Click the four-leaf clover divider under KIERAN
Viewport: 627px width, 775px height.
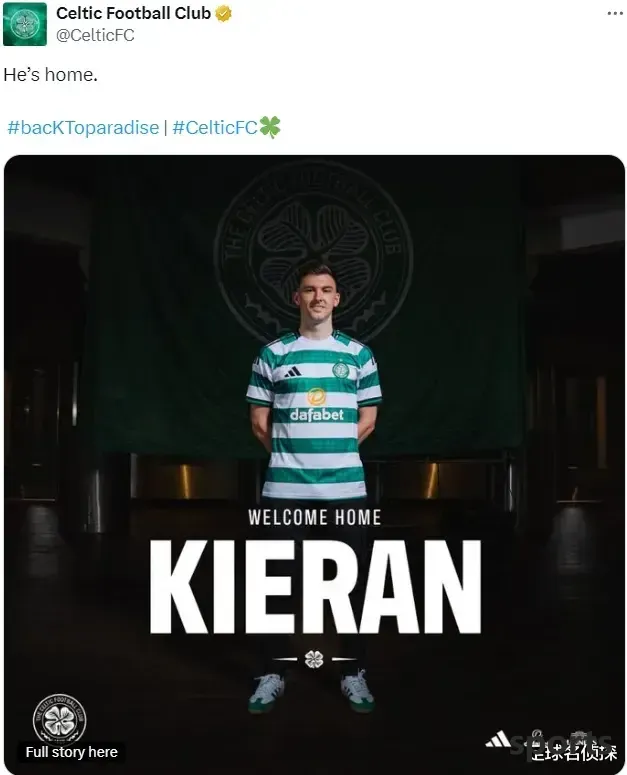click(314, 659)
